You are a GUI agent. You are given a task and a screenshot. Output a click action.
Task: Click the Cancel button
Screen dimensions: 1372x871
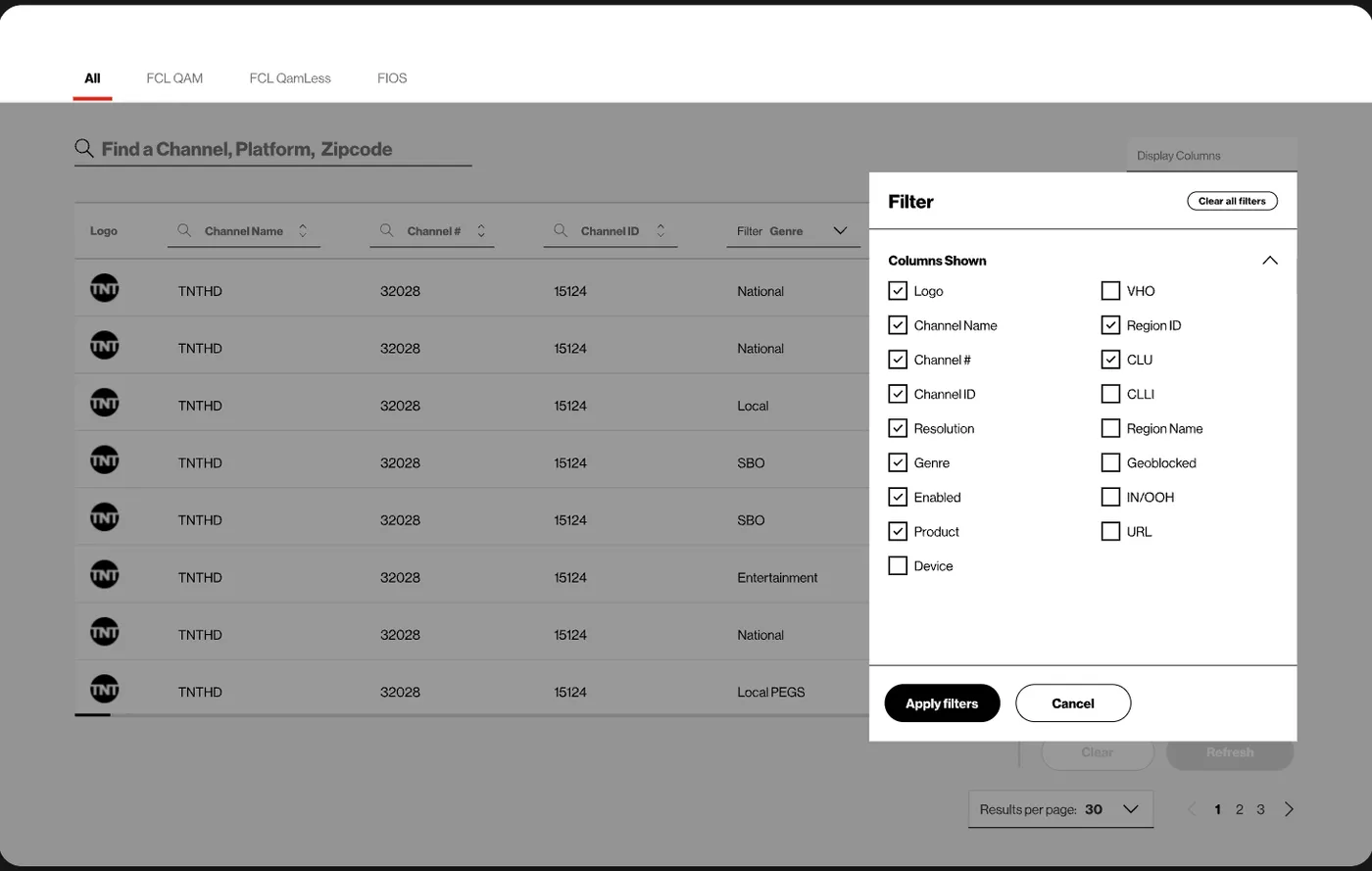click(x=1073, y=703)
